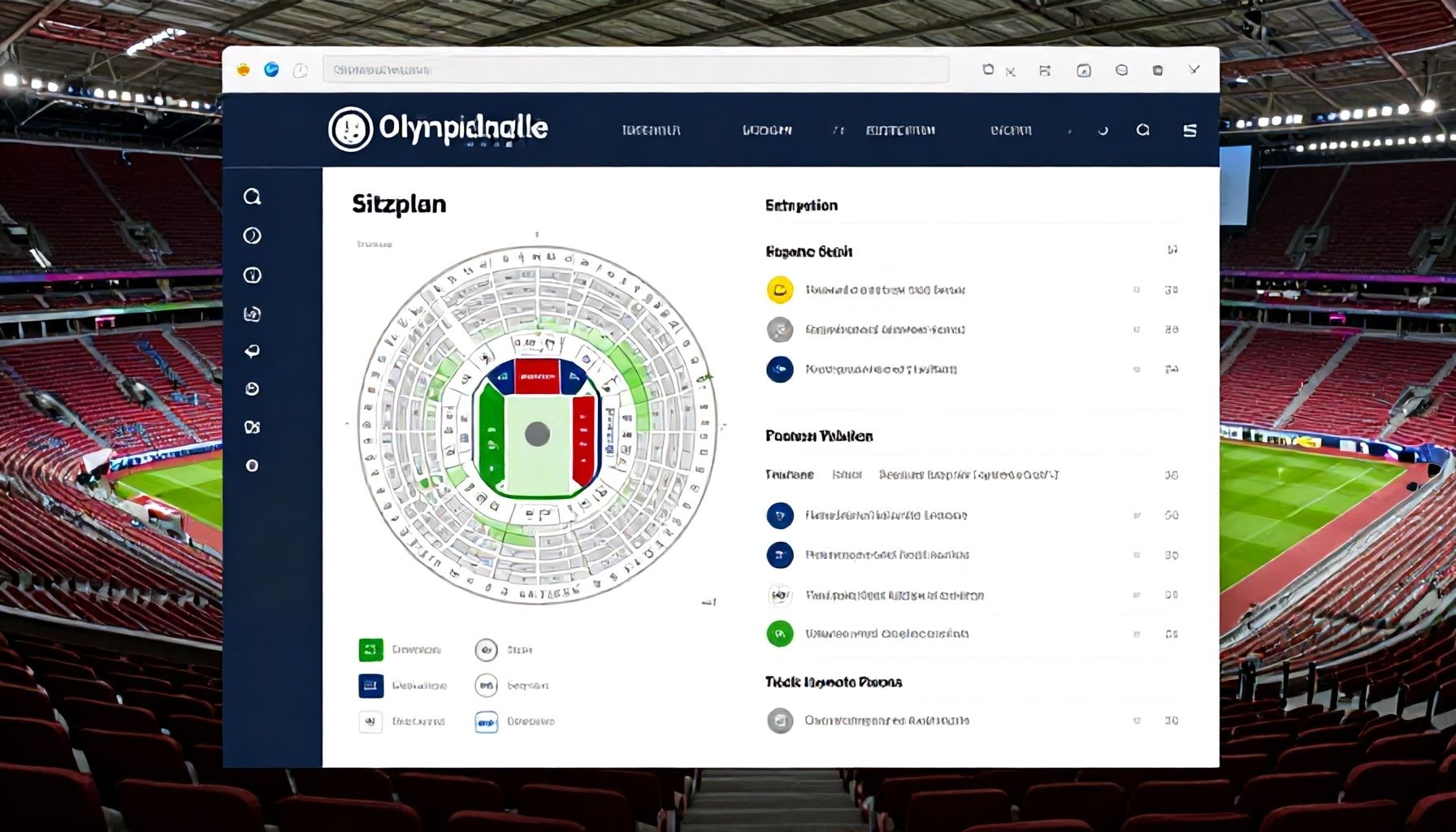Toggle the dark blue square legend filter
The height and width of the screenshot is (832, 1456).
[x=370, y=686]
